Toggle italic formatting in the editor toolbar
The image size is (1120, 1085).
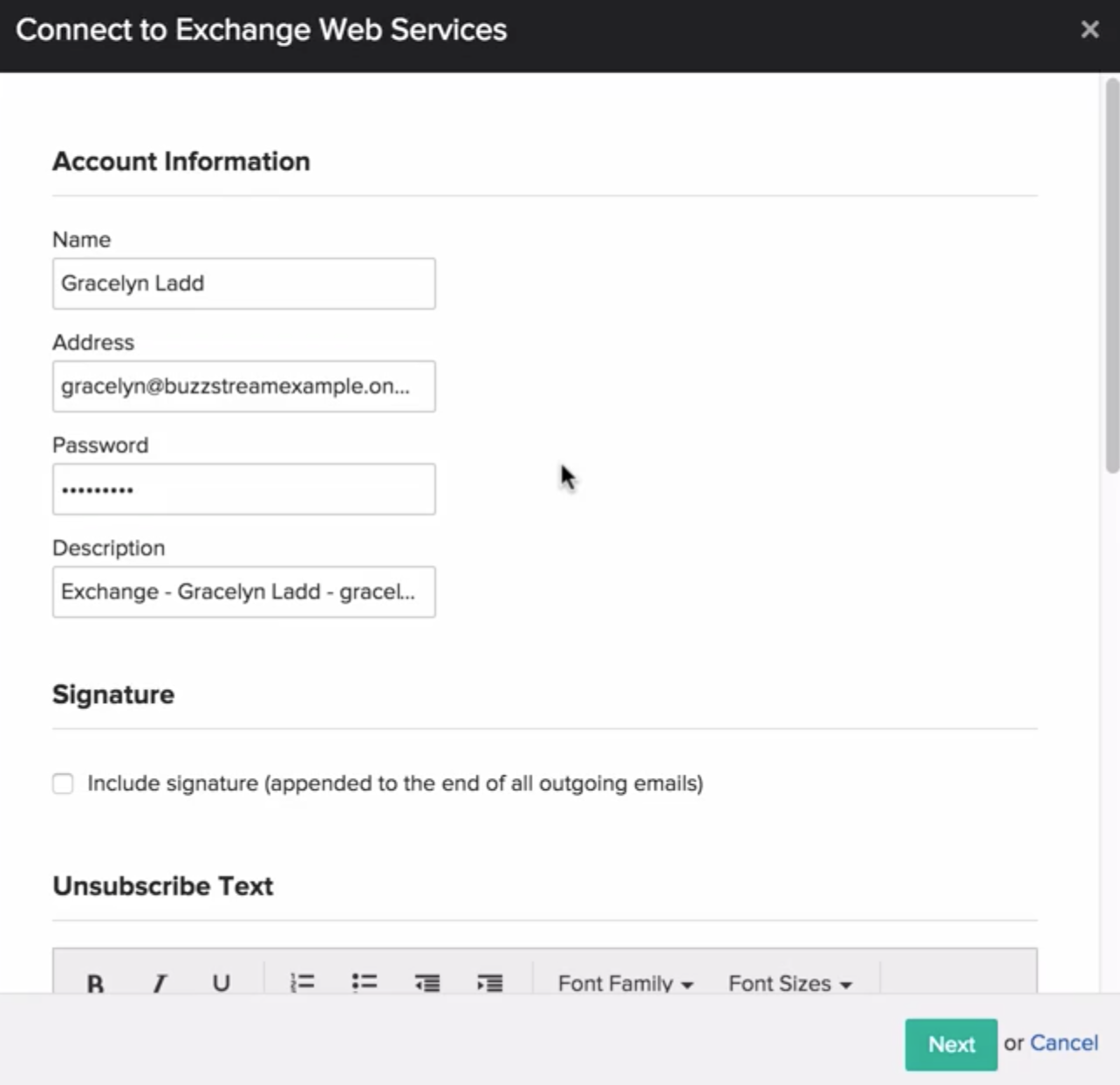[159, 983]
